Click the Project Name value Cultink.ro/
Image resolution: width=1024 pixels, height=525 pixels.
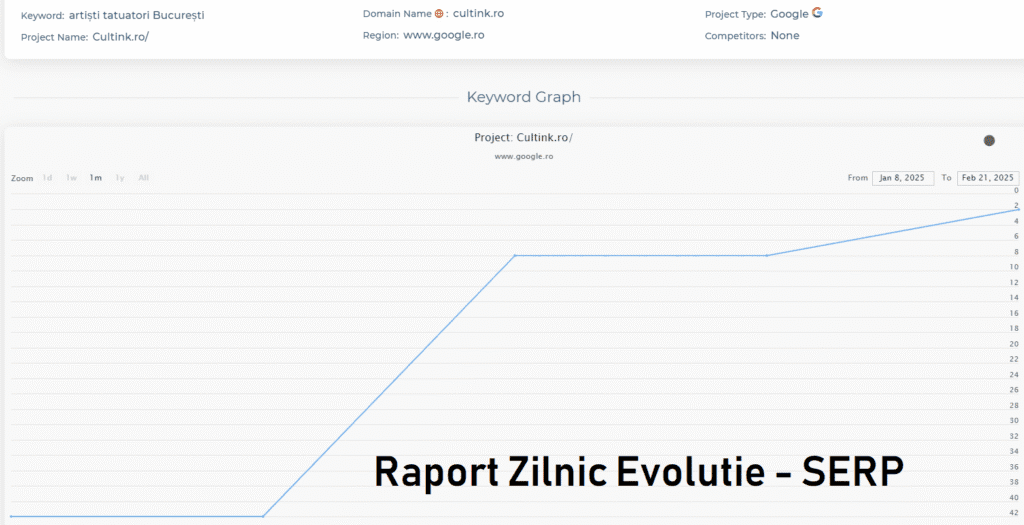tap(120, 37)
